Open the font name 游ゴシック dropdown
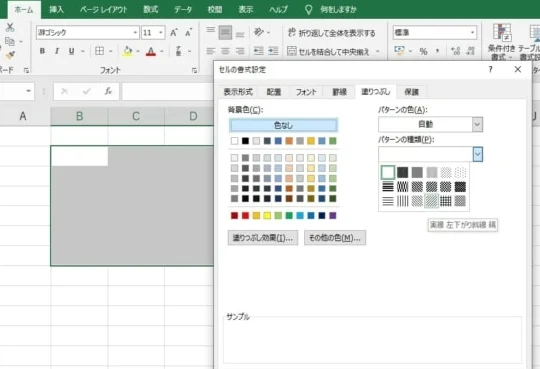The width and height of the screenshot is (540, 369). point(135,33)
